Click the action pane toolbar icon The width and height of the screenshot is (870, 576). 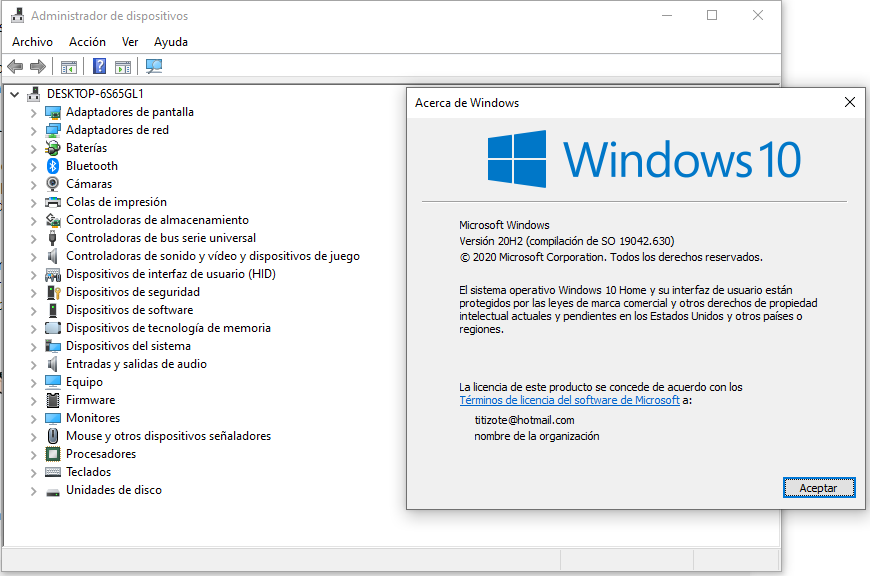point(123,67)
